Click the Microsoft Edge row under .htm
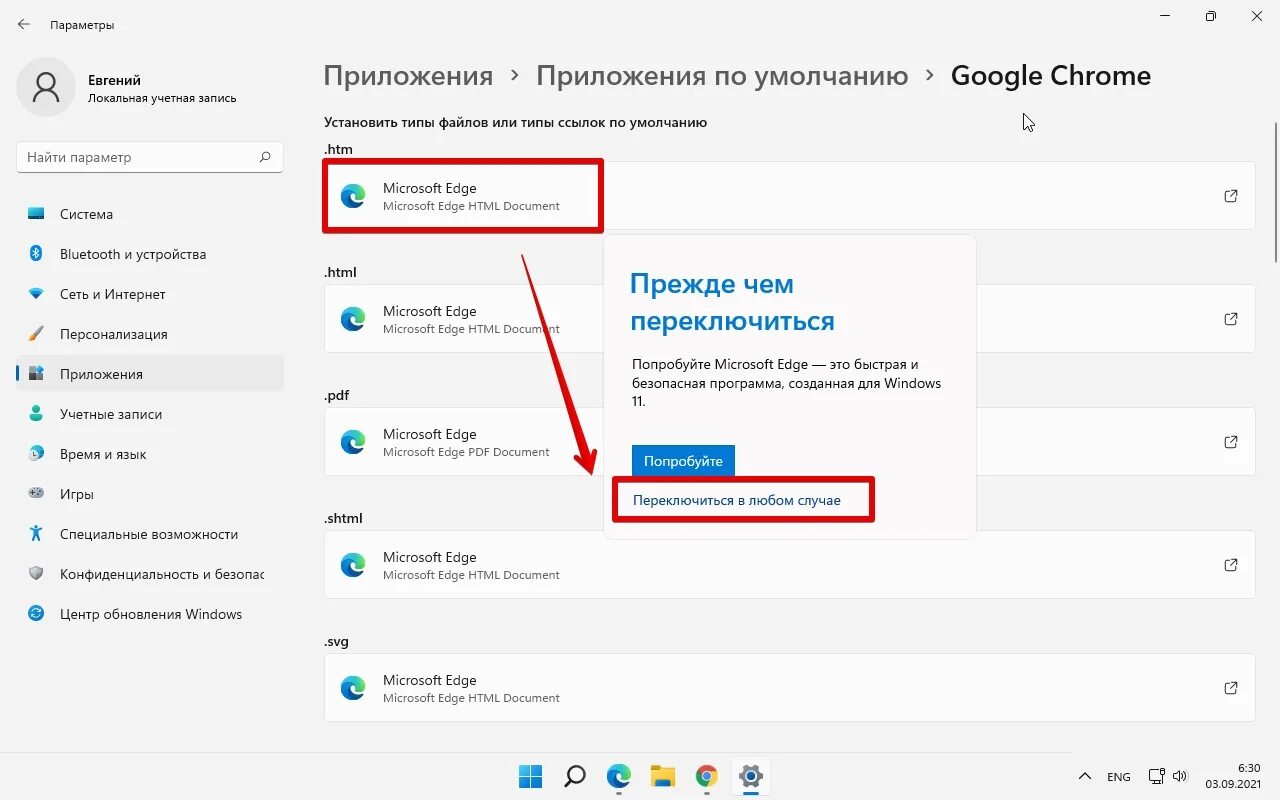Viewport: 1280px width, 800px height. tap(789, 196)
